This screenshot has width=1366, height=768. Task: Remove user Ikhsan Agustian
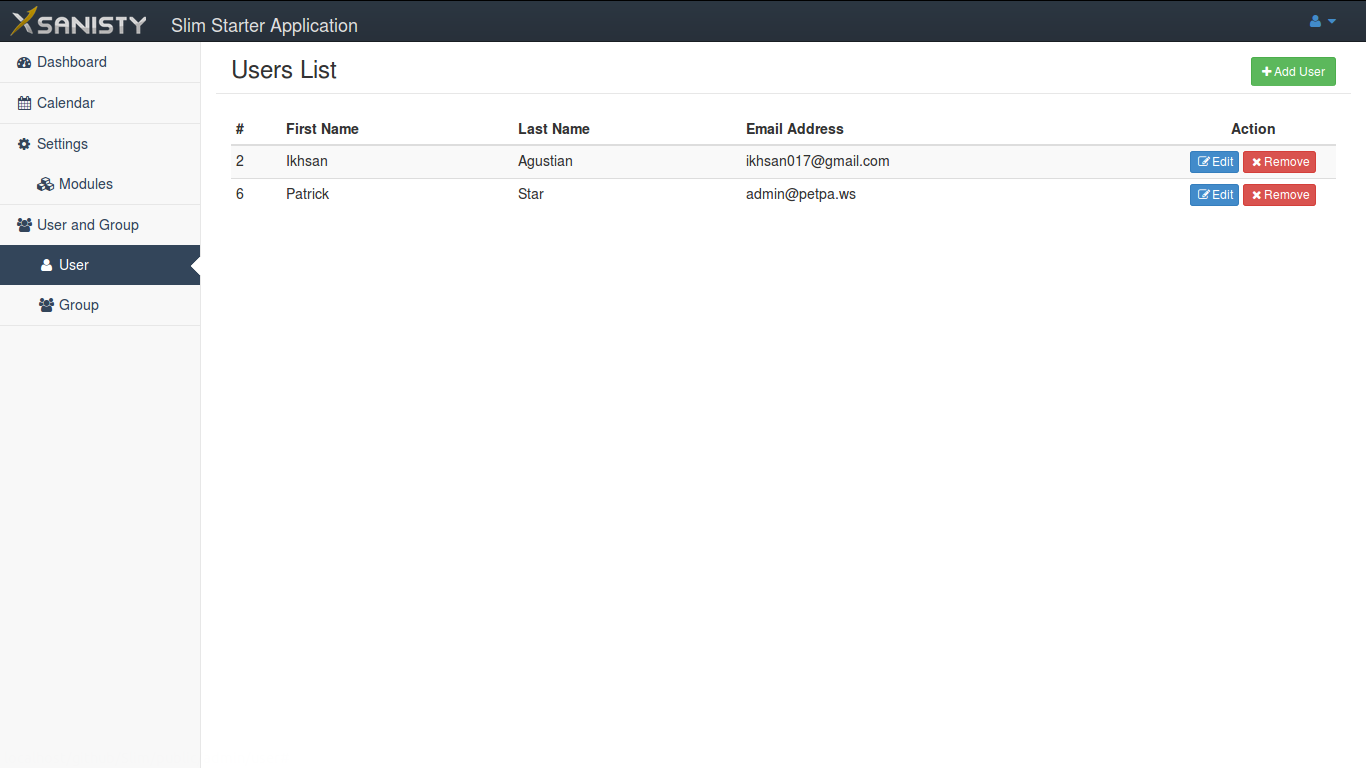pyautogui.click(x=1279, y=162)
